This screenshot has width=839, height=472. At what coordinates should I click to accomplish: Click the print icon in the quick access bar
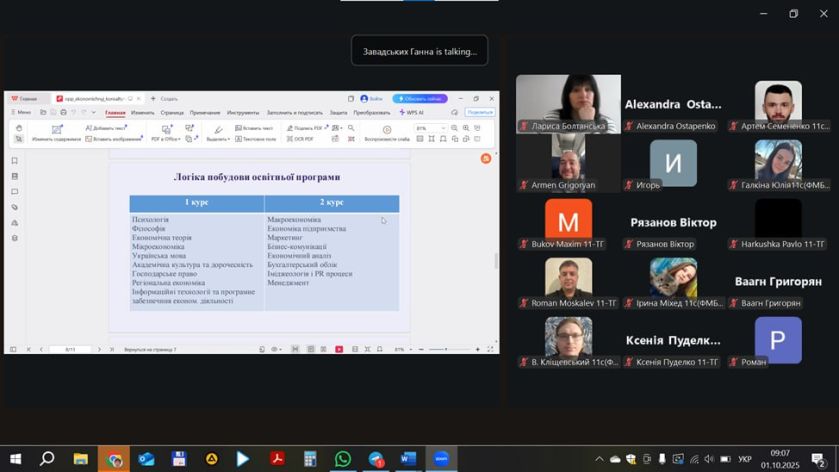pyautogui.click(x=63, y=112)
